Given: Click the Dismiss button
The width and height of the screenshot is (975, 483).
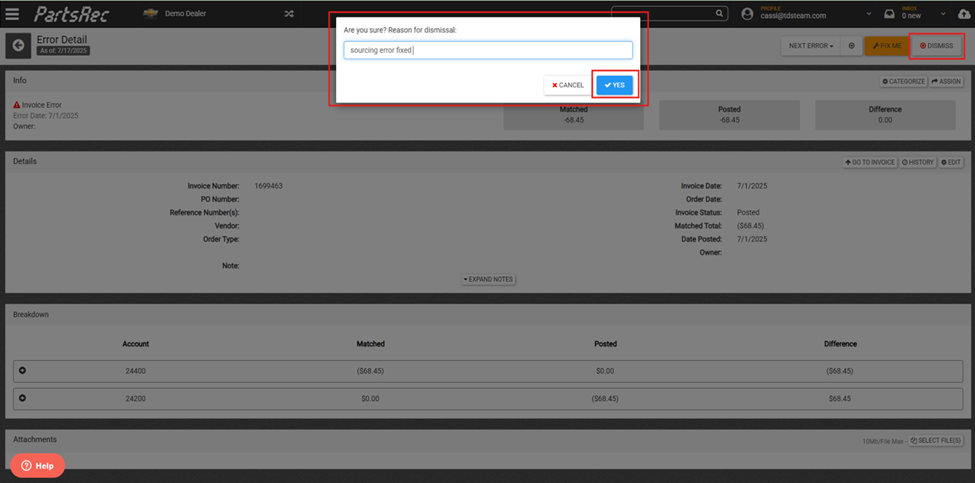Looking at the screenshot, I should [x=936, y=45].
